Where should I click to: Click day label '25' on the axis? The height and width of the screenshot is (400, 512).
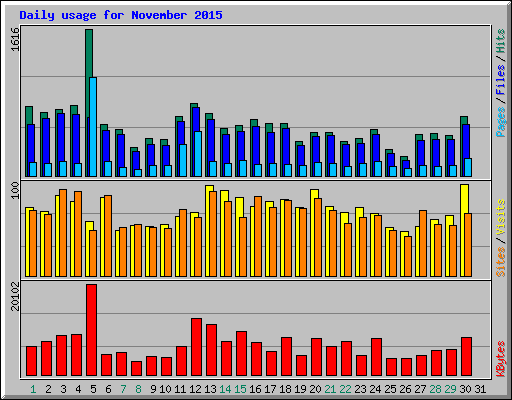pos(390,389)
